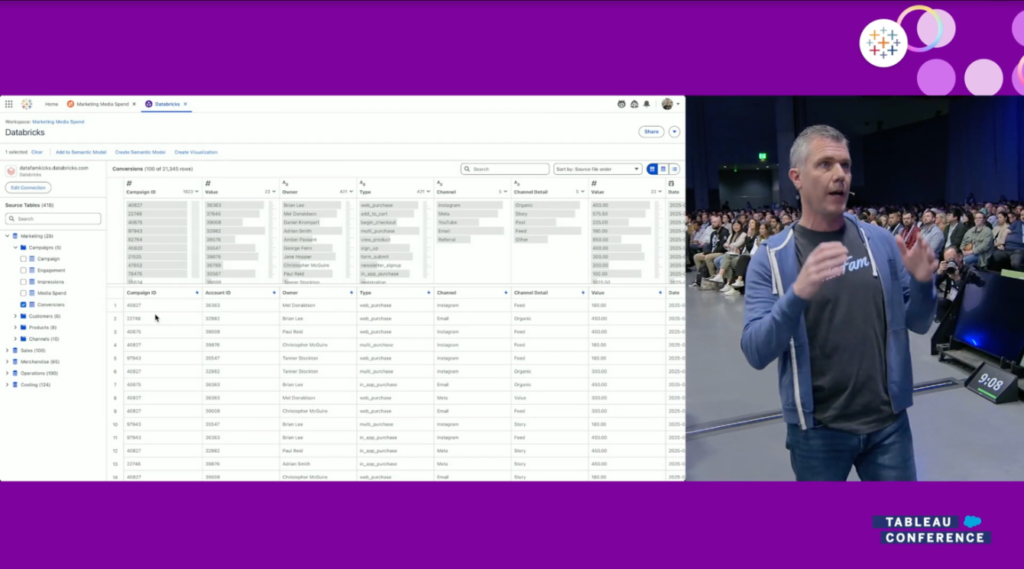Click the Campaigns folder icon
The width and height of the screenshot is (1024, 569).
click(x=24, y=248)
